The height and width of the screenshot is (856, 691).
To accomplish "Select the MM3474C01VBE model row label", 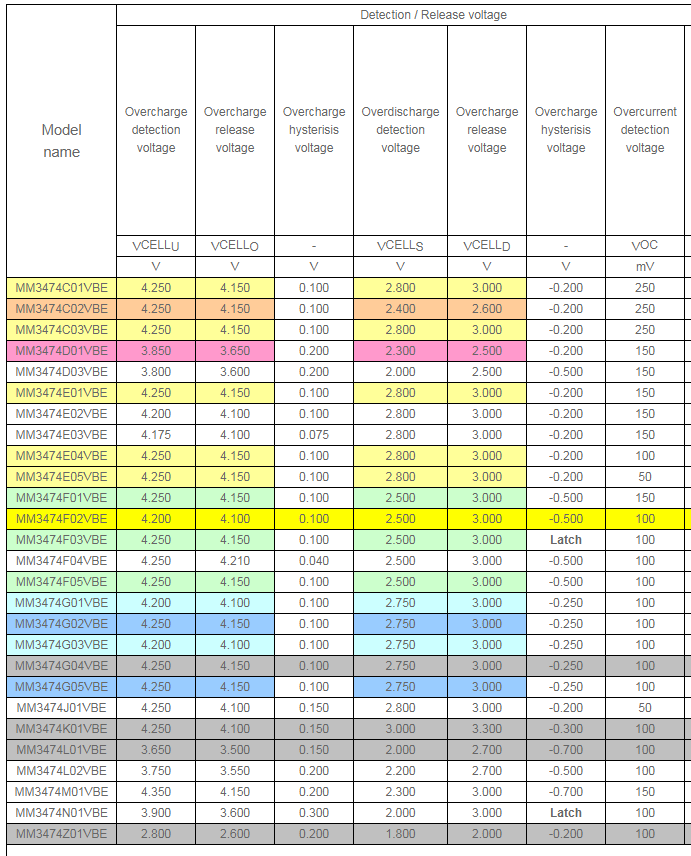I will [61, 288].
